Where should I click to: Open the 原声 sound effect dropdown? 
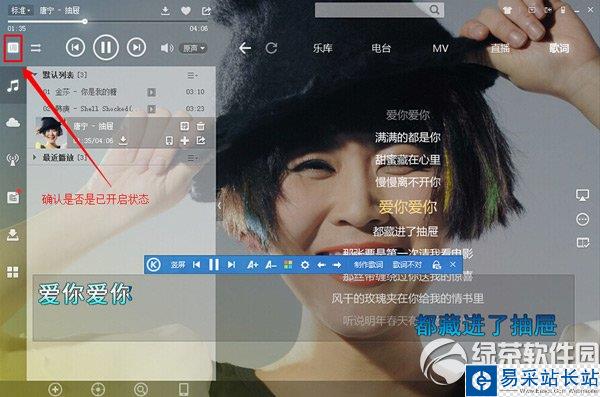(194, 48)
